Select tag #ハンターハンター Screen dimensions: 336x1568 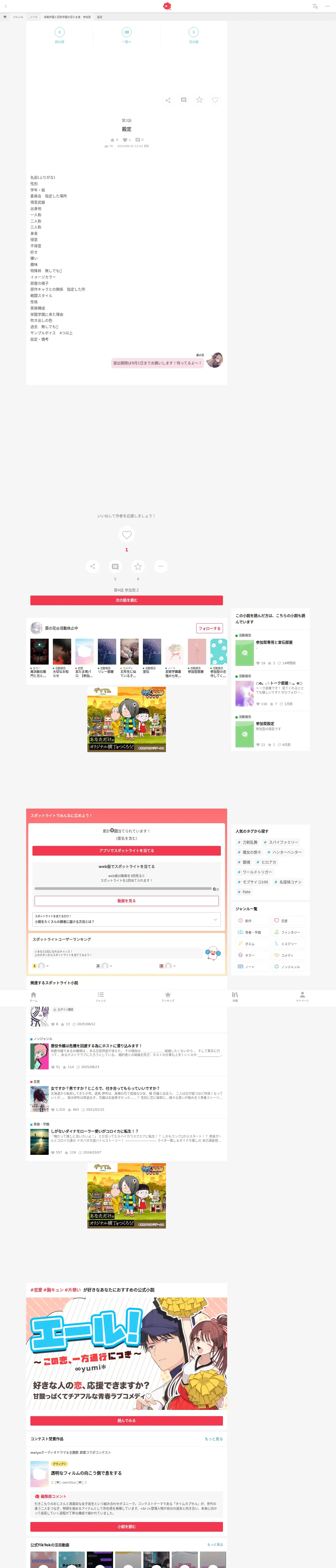tap(285, 852)
